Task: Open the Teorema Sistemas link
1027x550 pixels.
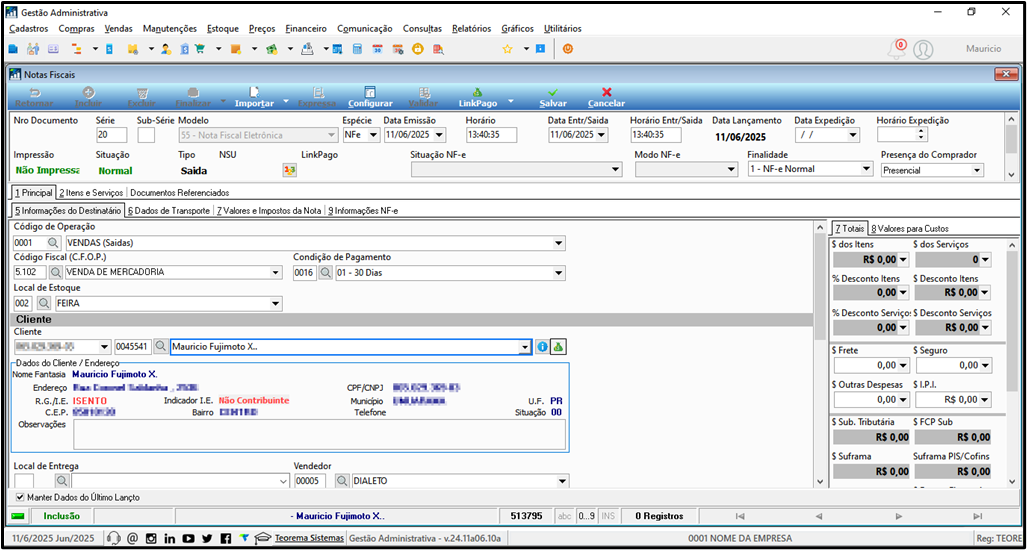Action: 309,538
